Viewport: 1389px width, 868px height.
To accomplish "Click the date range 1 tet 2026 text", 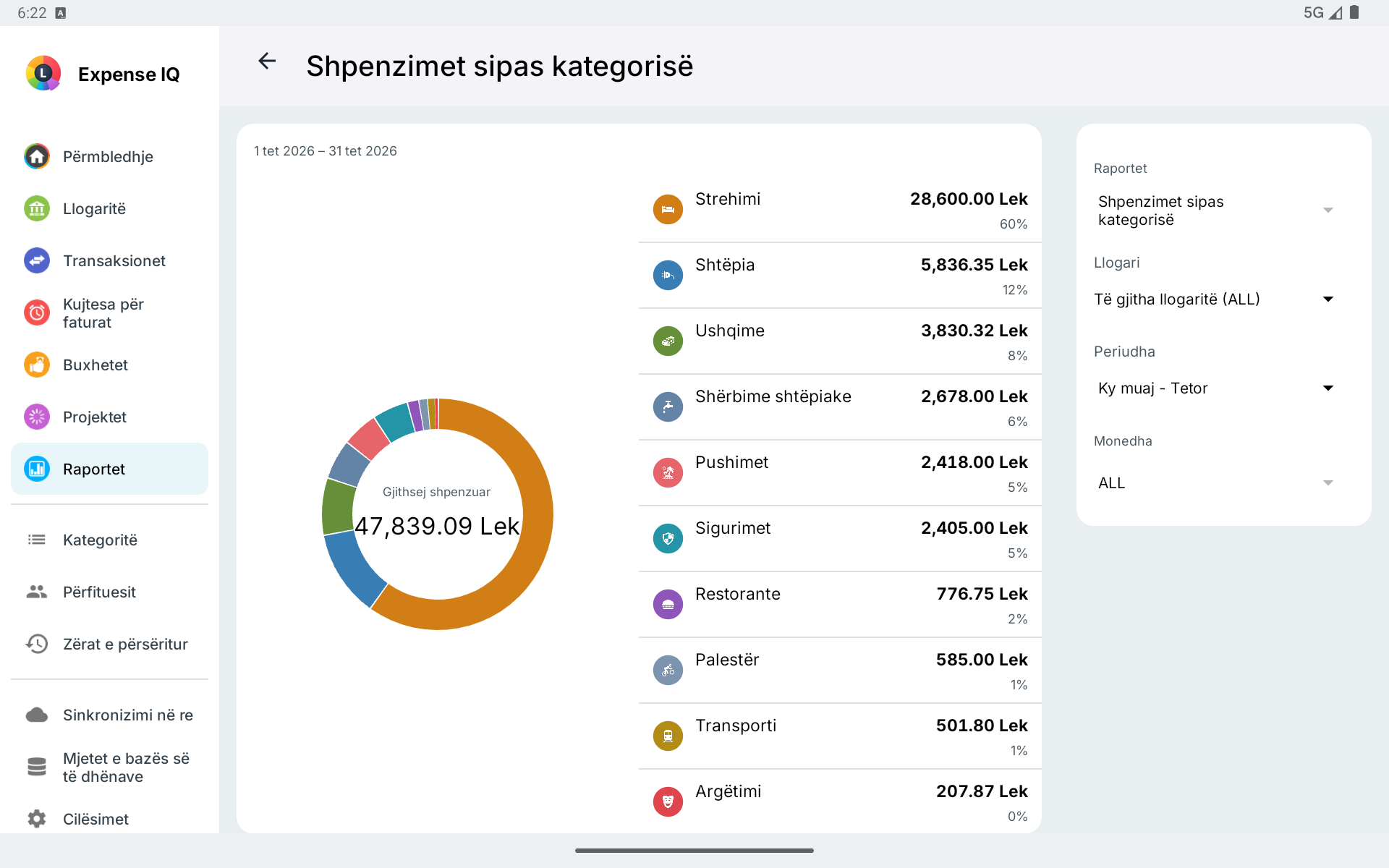I will [x=326, y=151].
